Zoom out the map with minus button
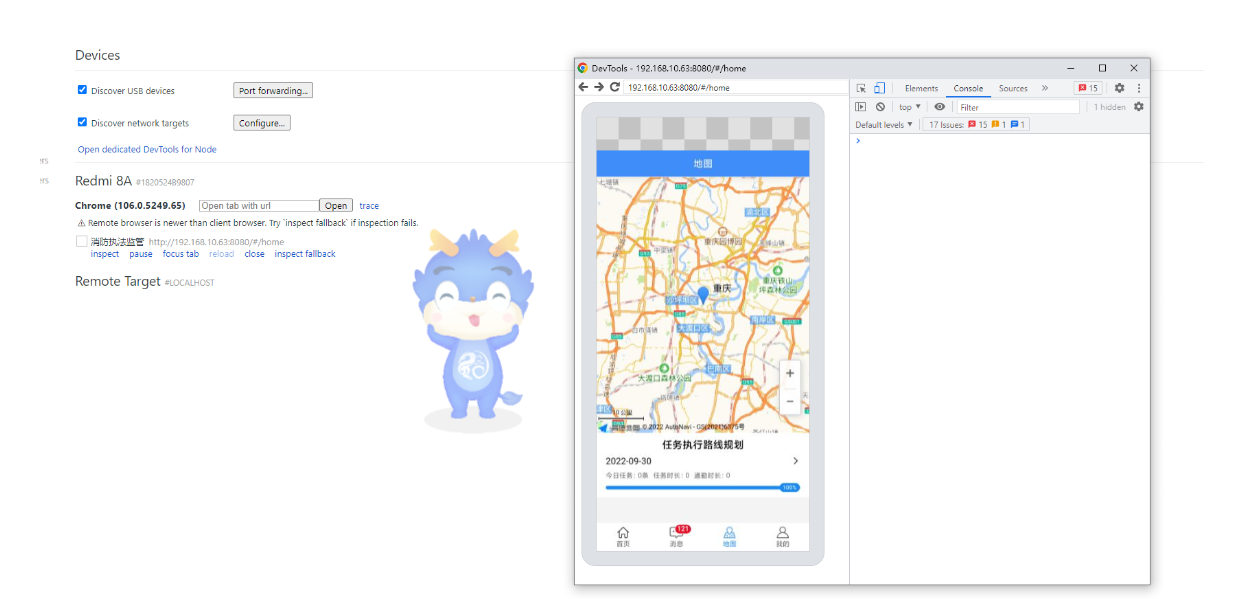 click(790, 401)
